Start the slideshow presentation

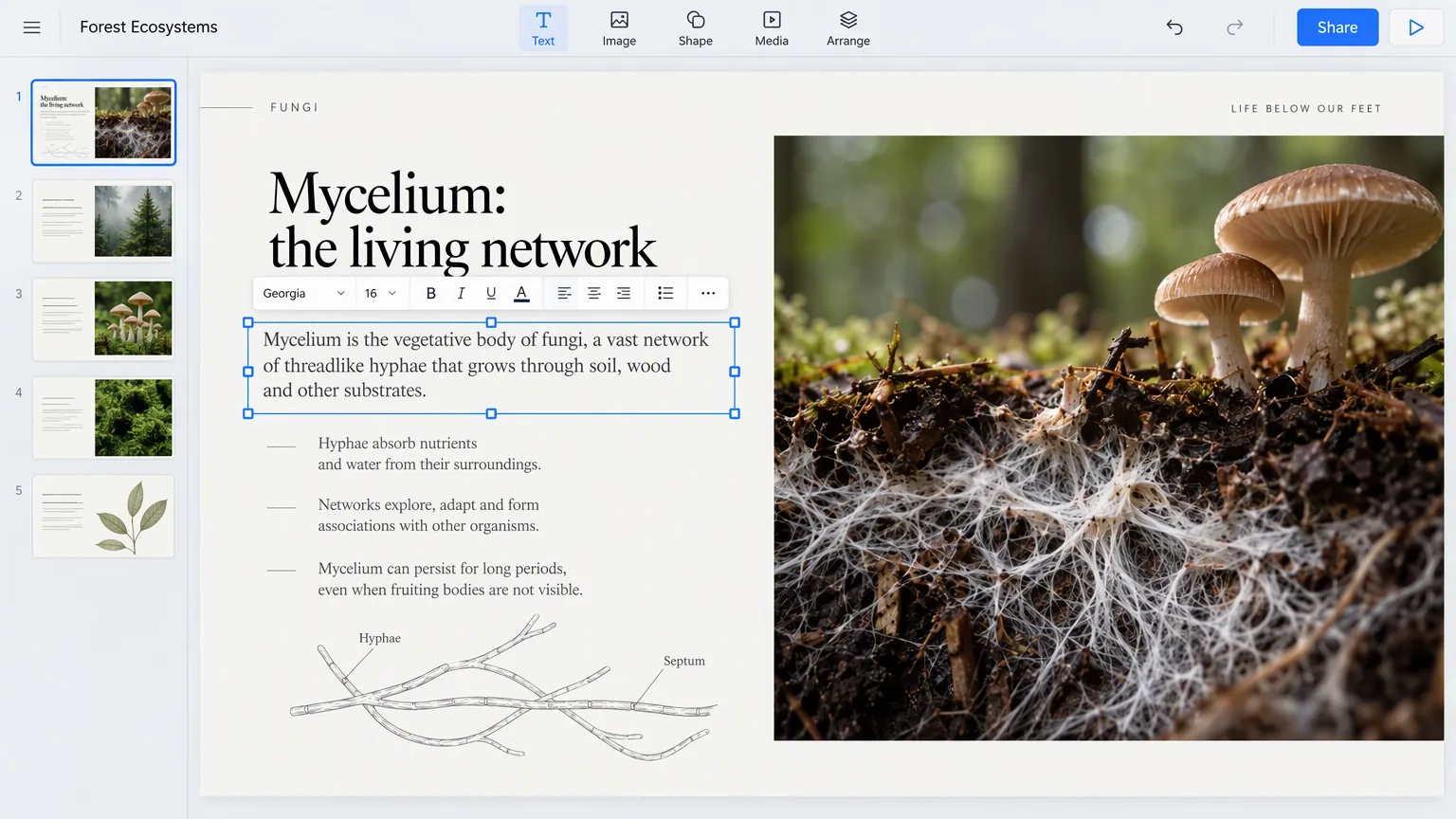(1415, 27)
